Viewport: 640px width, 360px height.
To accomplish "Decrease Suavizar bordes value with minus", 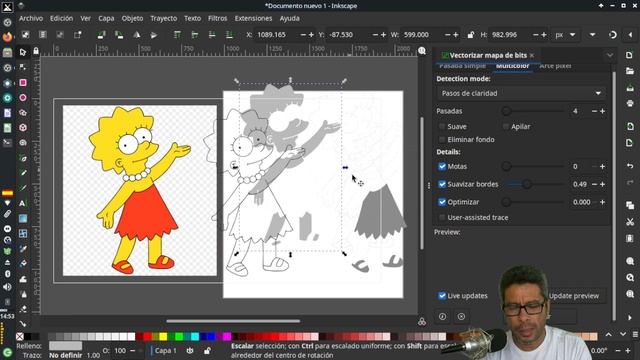I will pyautogui.click(x=594, y=184).
